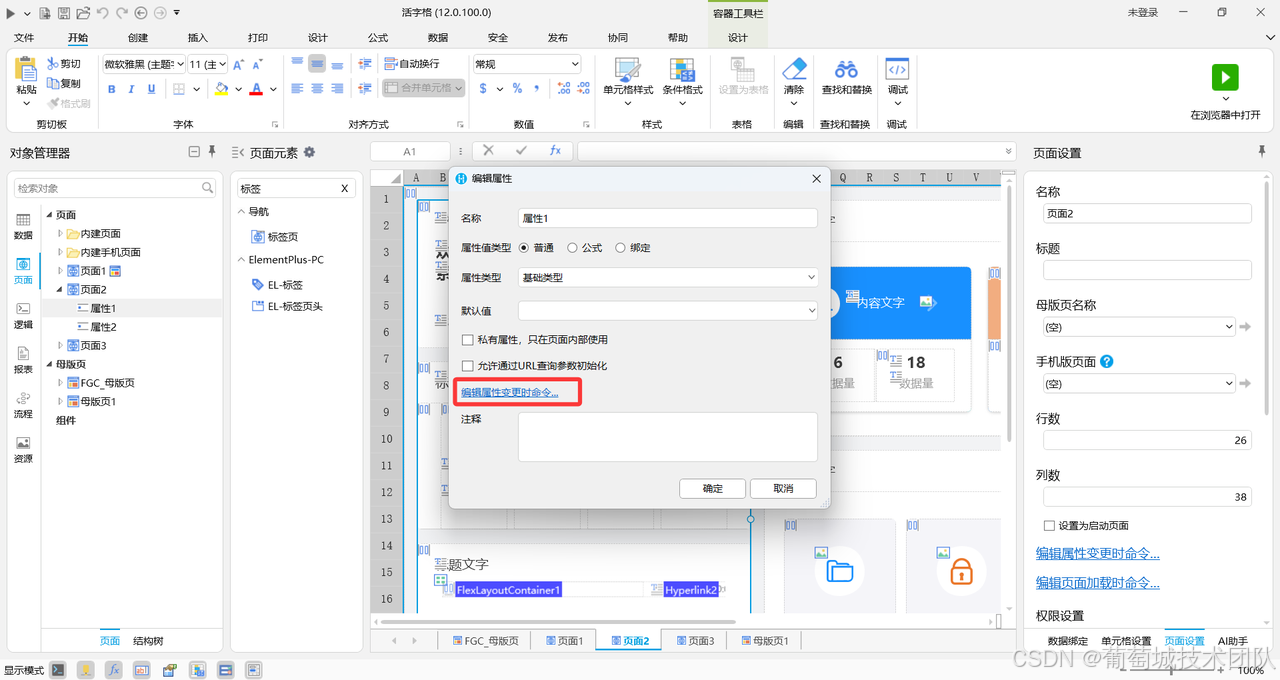Image resolution: width=1280 pixels, height=680 pixels.
Task: Click the save icon in quick access toolbar
Action: 64,13
